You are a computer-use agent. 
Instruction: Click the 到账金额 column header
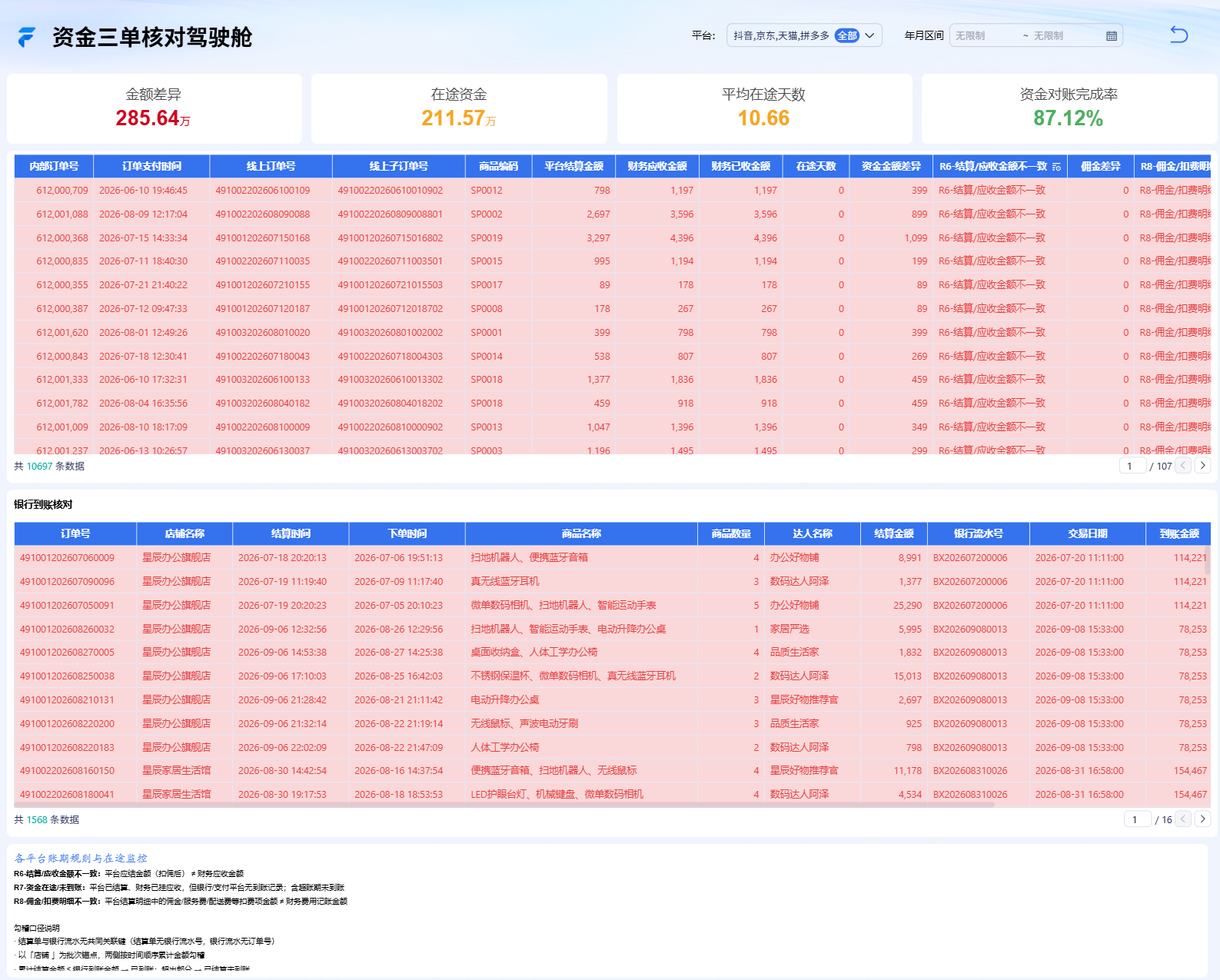tap(1179, 533)
